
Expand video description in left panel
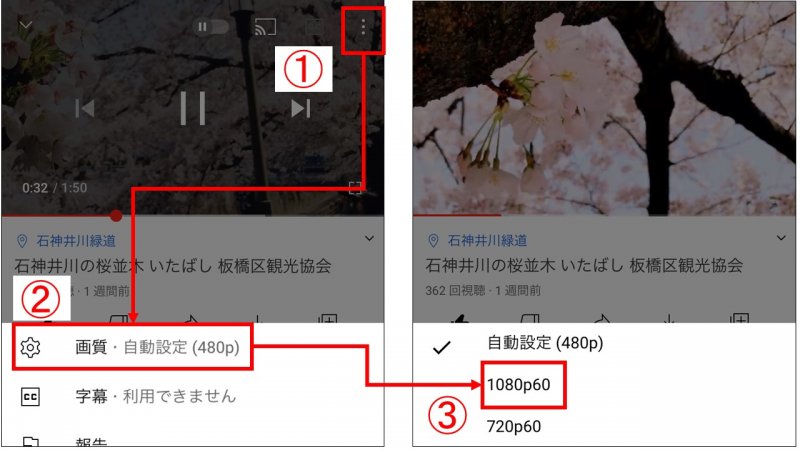369,238
